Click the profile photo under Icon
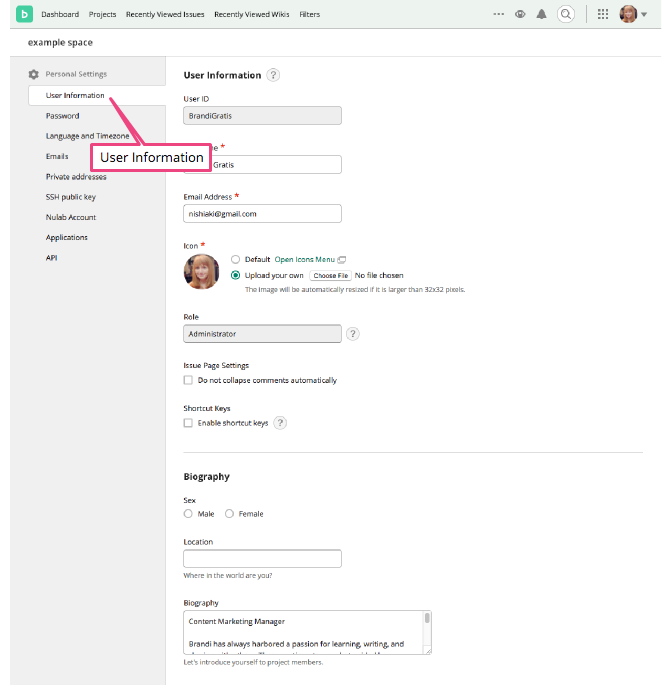This screenshot has width=662, height=685. (x=201, y=272)
